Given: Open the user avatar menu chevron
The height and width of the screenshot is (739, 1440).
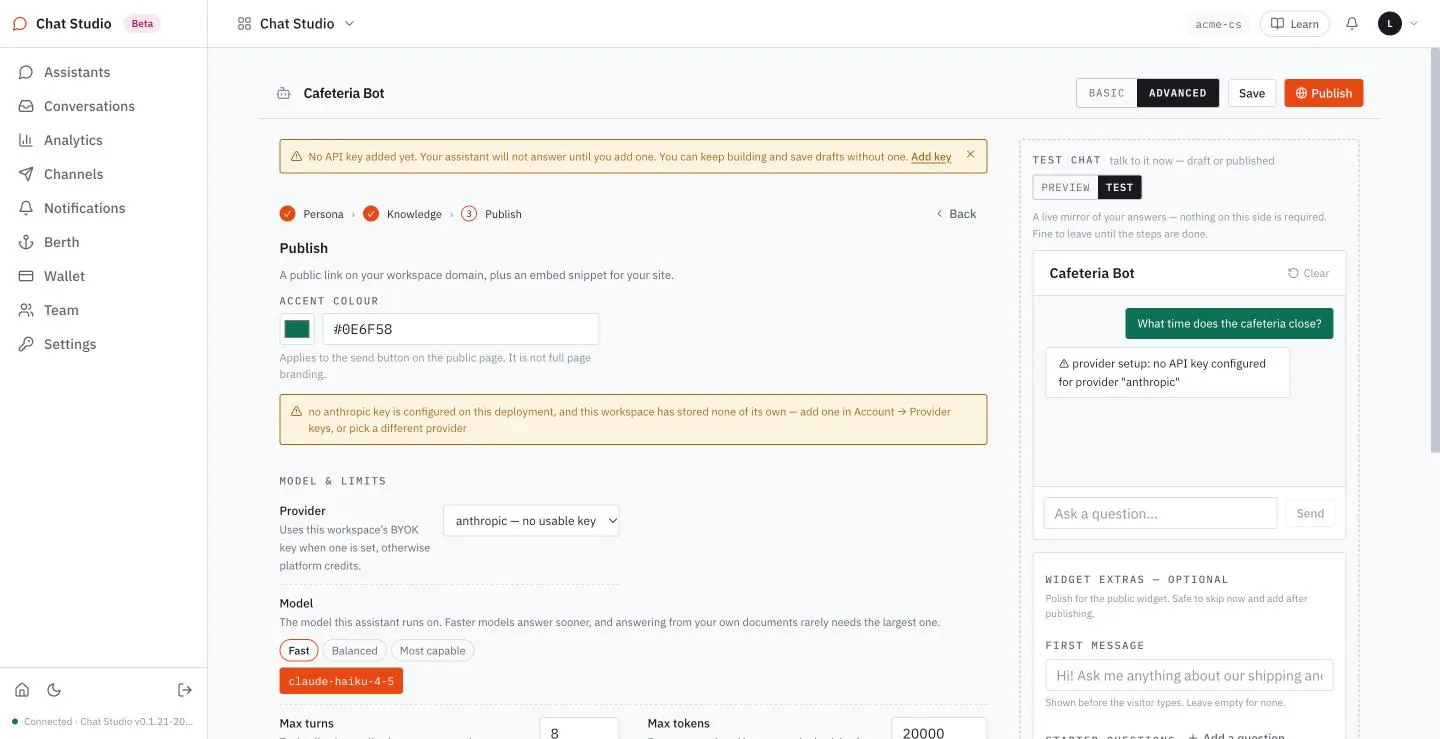Looking at the screenshot, I should 1414,24.
